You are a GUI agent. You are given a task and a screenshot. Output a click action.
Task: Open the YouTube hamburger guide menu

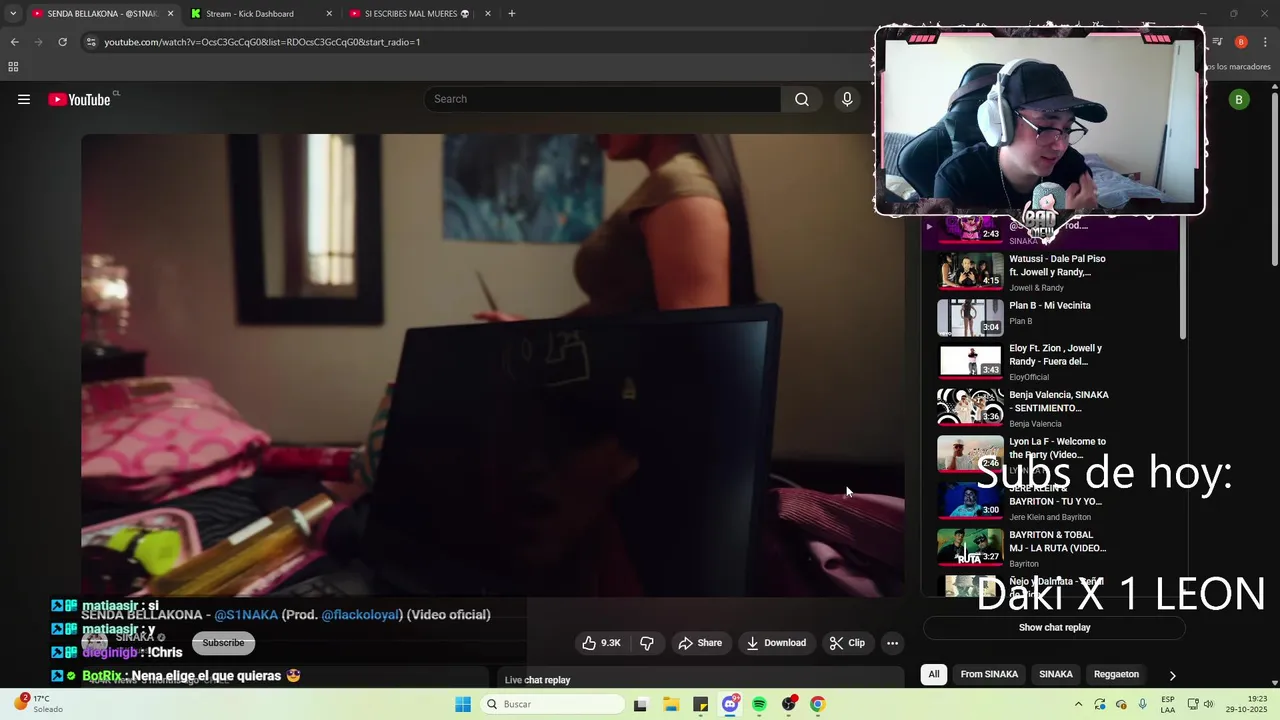(x=24, y=99)
